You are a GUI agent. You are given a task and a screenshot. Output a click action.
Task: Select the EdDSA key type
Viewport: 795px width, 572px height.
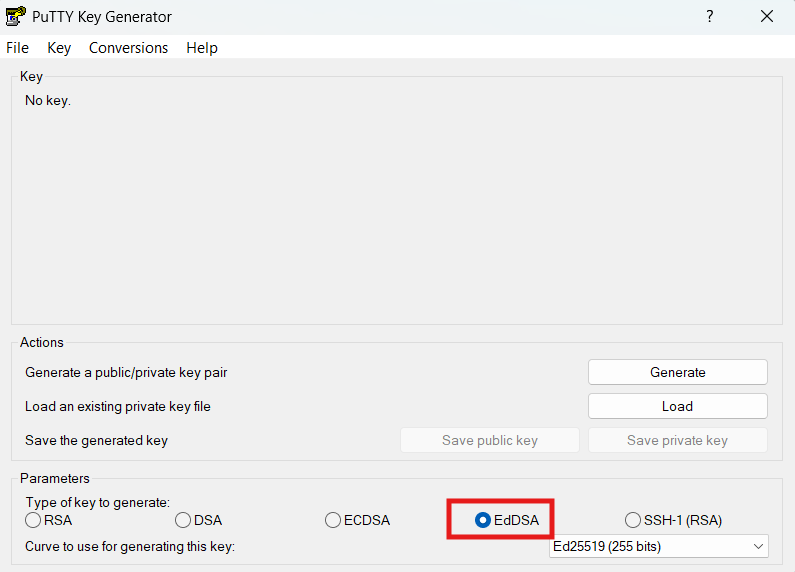(x=507, y=520)
